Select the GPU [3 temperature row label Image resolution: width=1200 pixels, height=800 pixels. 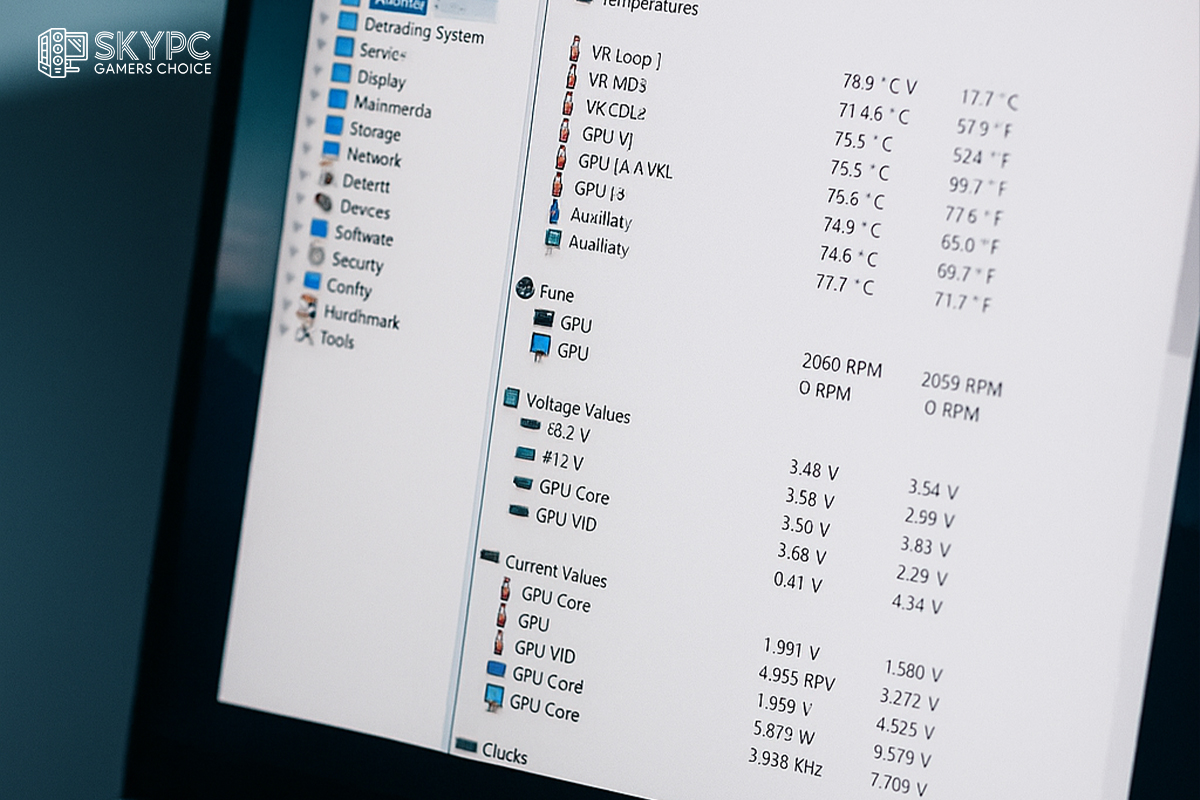click(599, 190)
